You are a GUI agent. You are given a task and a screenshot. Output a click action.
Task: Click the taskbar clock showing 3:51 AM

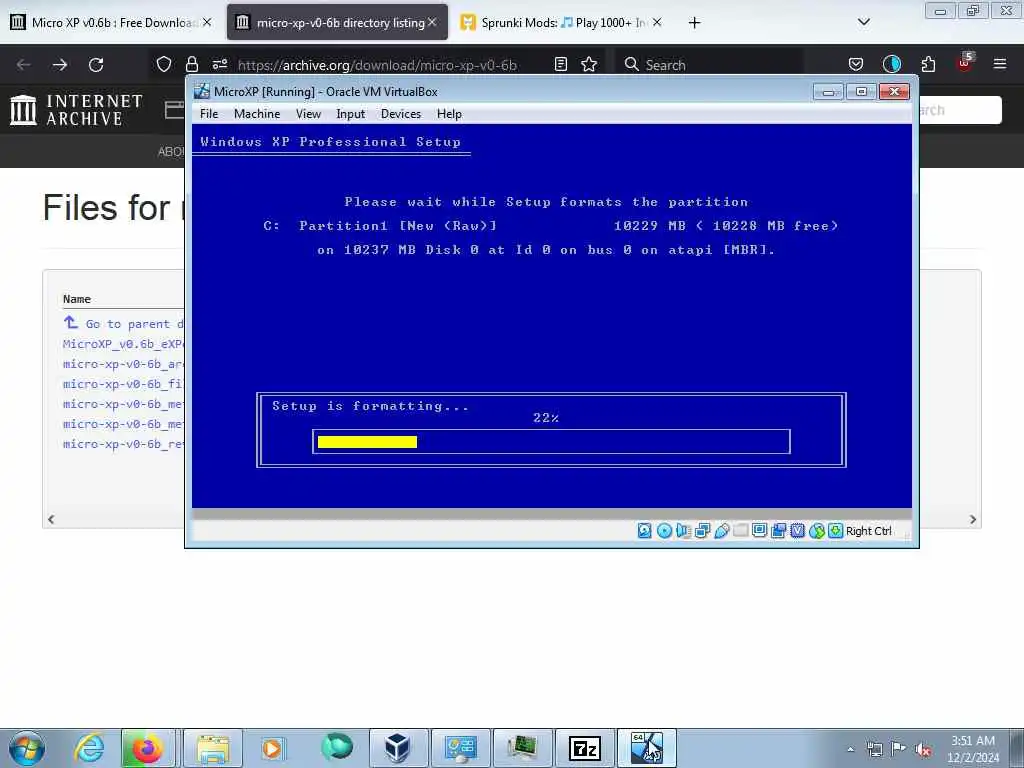point(972,748)
